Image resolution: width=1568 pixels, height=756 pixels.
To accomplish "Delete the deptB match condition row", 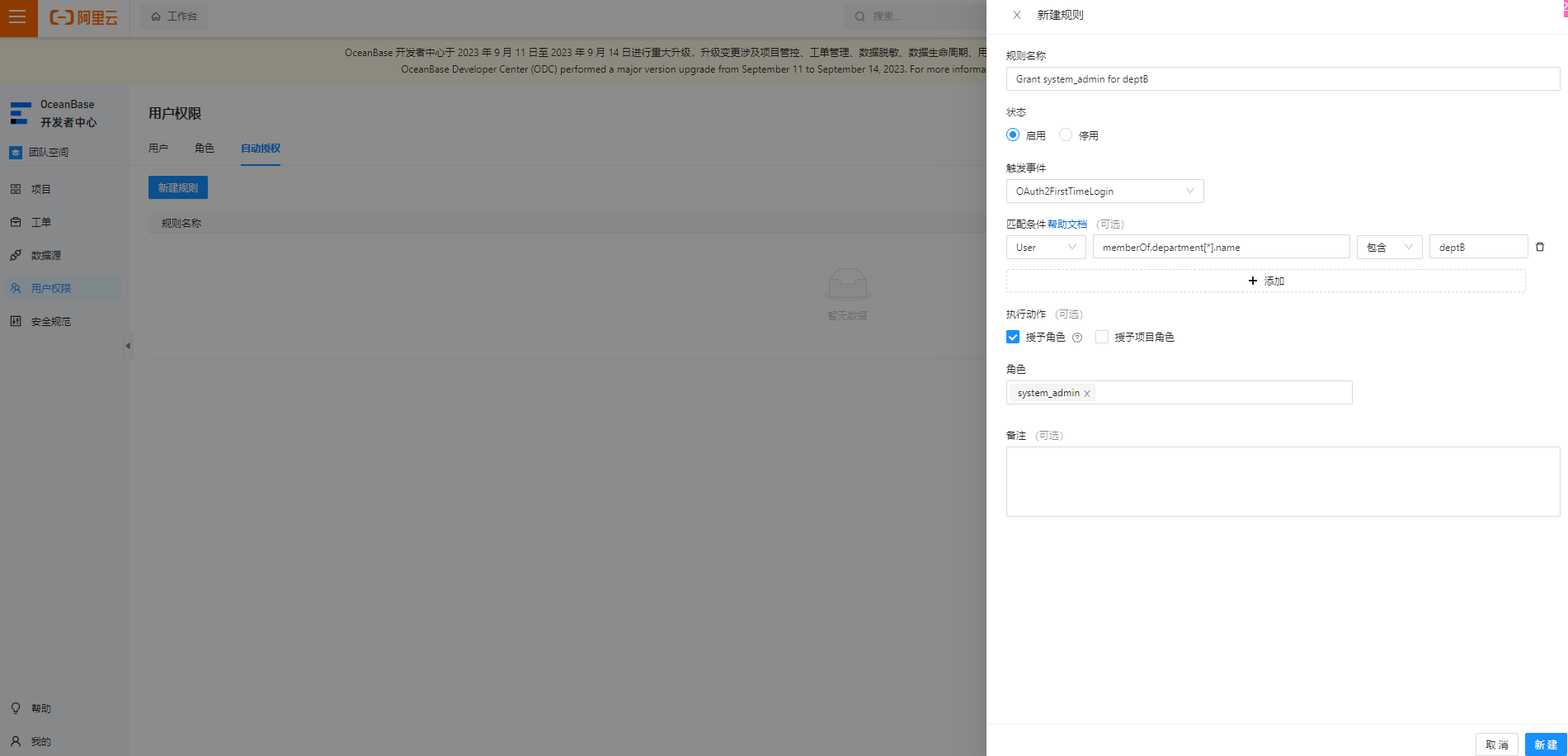I will pyautogui.click(x=1540, y=247).
